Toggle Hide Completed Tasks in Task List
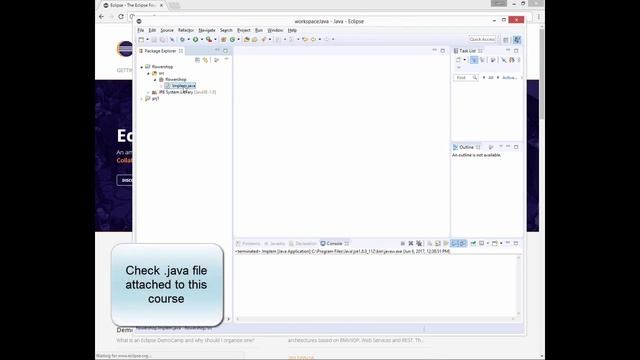 [504, 60]
